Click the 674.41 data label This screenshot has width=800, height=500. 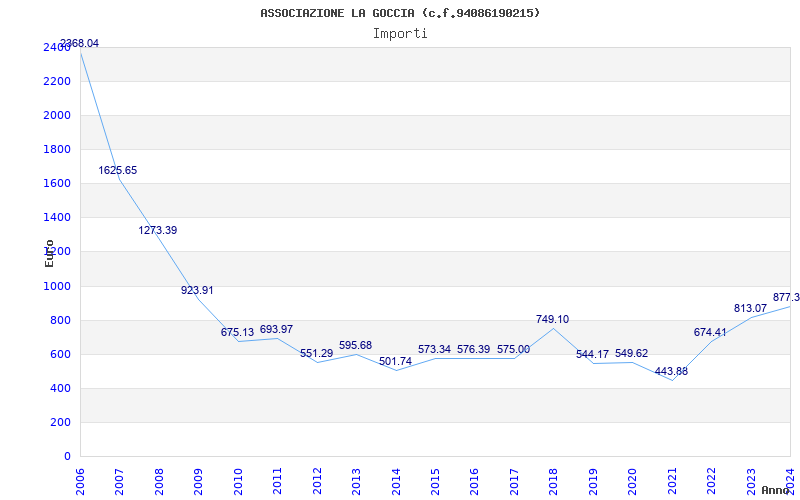(x=710, y=332)
